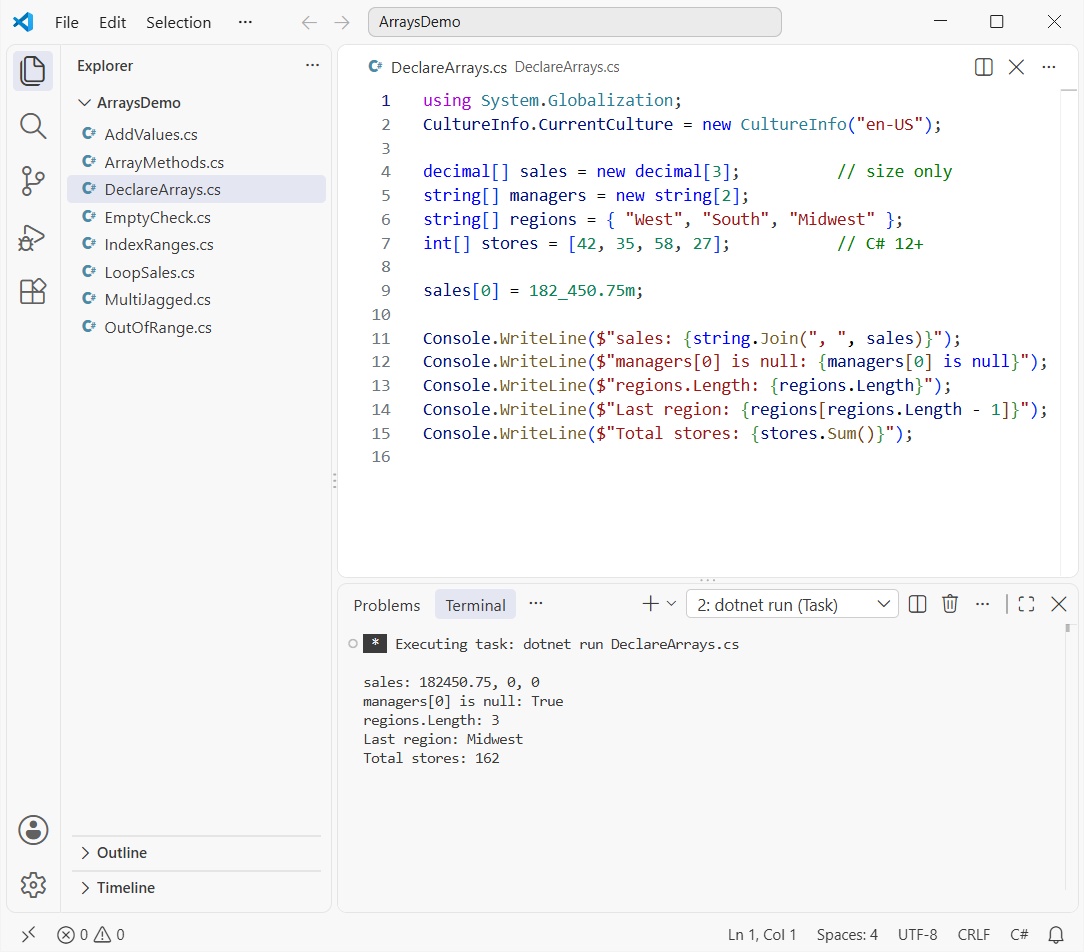Image resolution: width=1084 pixels, height=952 pixels.
Task: Split the terminal panel
Action: coord(917,604)
